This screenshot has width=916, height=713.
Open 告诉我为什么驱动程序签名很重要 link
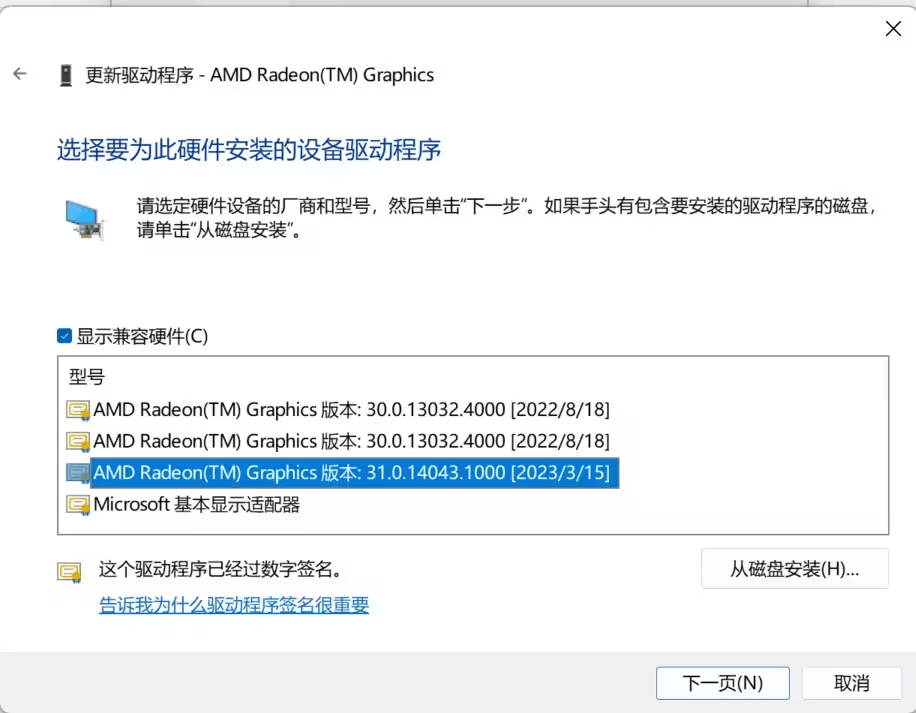(234, 604)
